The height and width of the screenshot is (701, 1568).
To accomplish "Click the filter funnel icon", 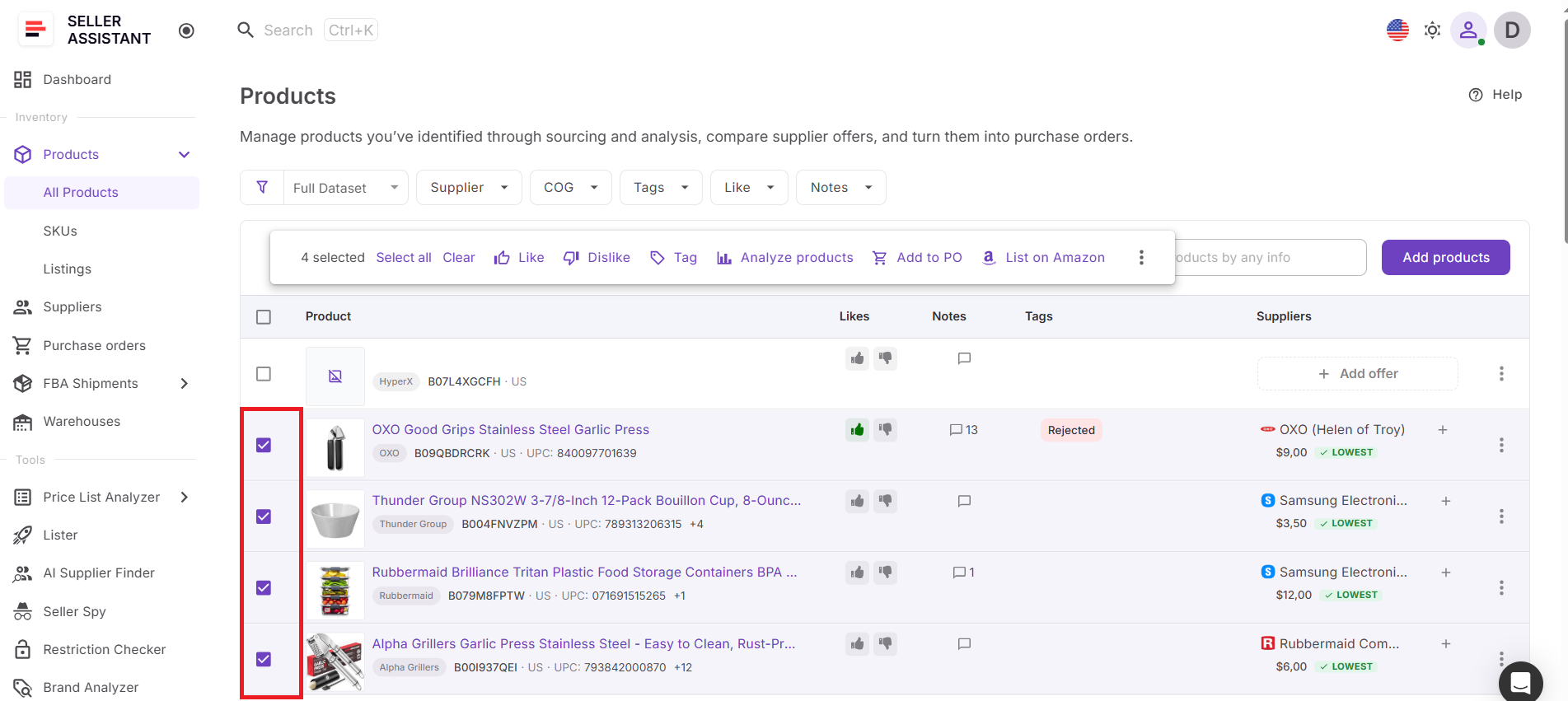I will 262,188.
